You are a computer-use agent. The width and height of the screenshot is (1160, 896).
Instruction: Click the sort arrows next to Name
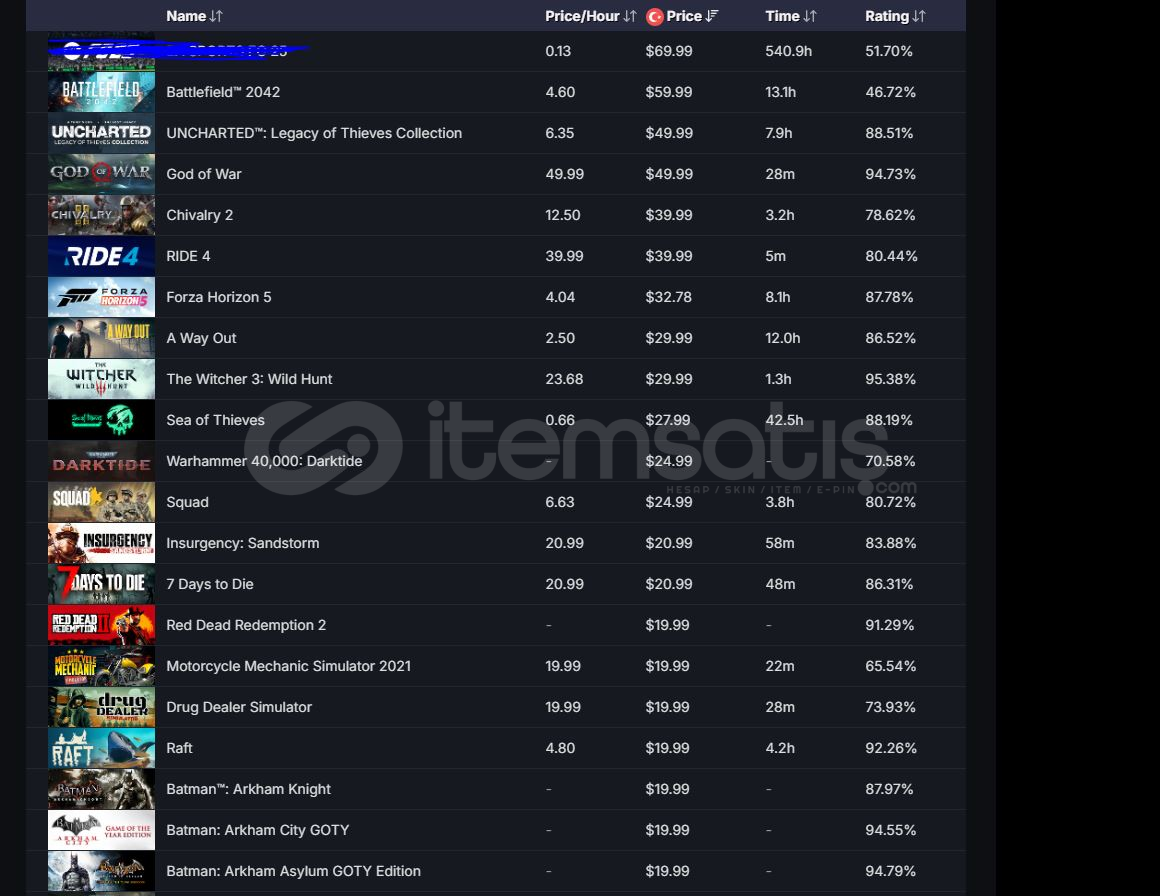(x=217, y=16)
